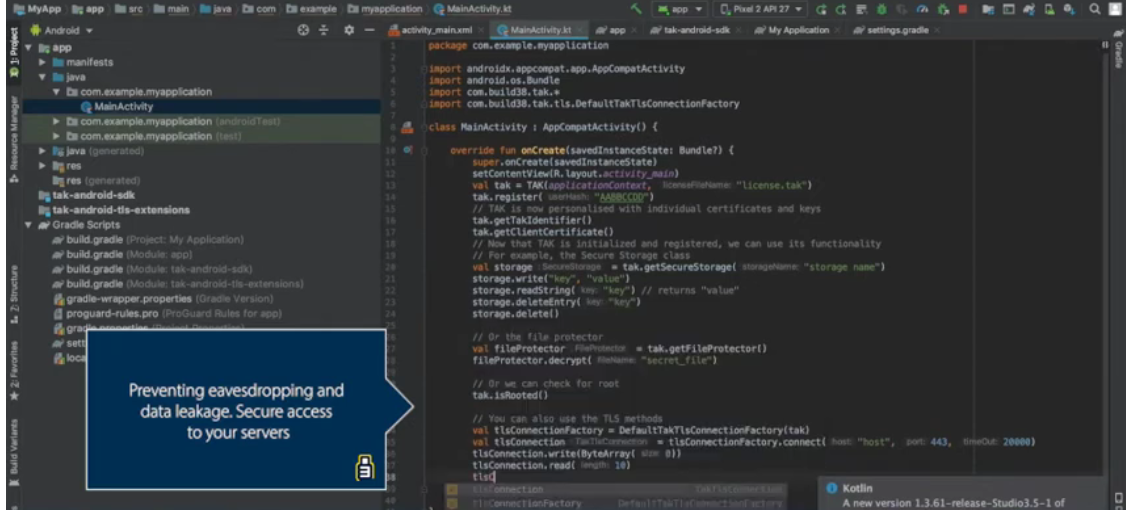Click scroll-from-source target icon in Project panel

click(304, 31)
